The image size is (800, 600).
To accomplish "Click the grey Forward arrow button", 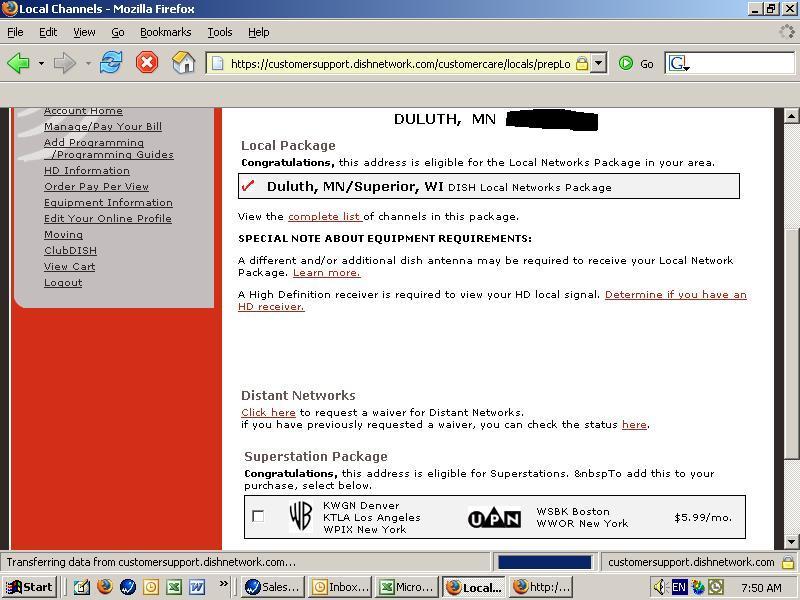I will (65, 63).
